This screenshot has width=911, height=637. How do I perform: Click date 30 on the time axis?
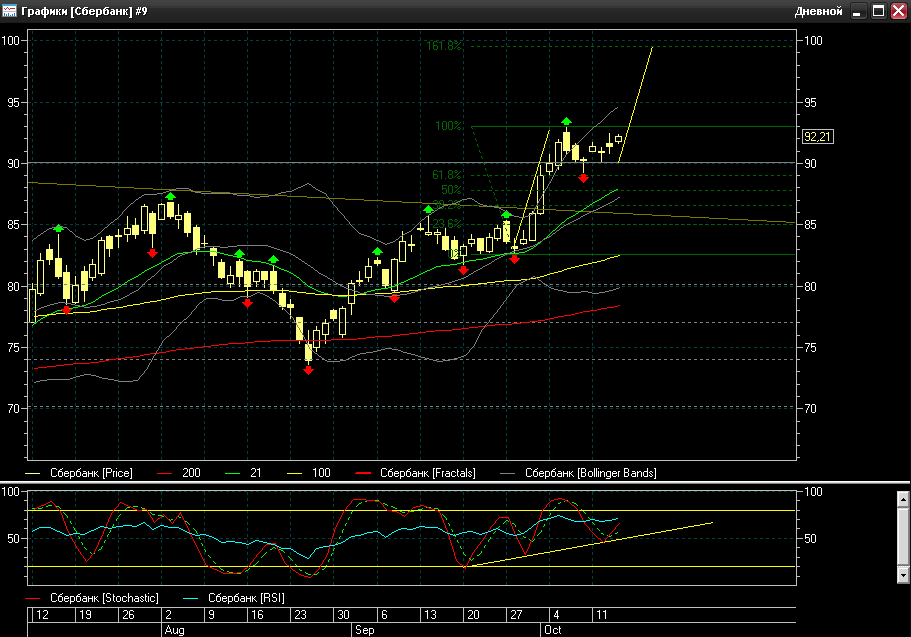[x=343, y=615]
